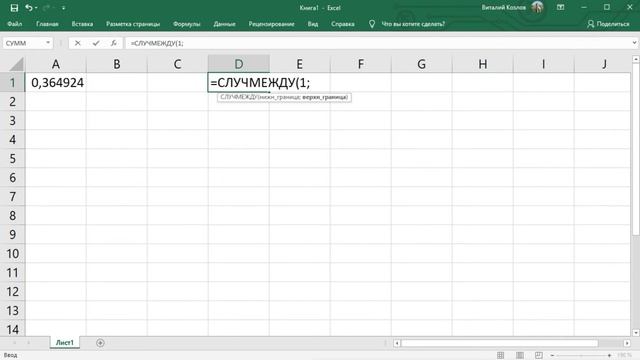Screen dimensions: 640x360
Task: Select column B header
Action: point(116,64)
